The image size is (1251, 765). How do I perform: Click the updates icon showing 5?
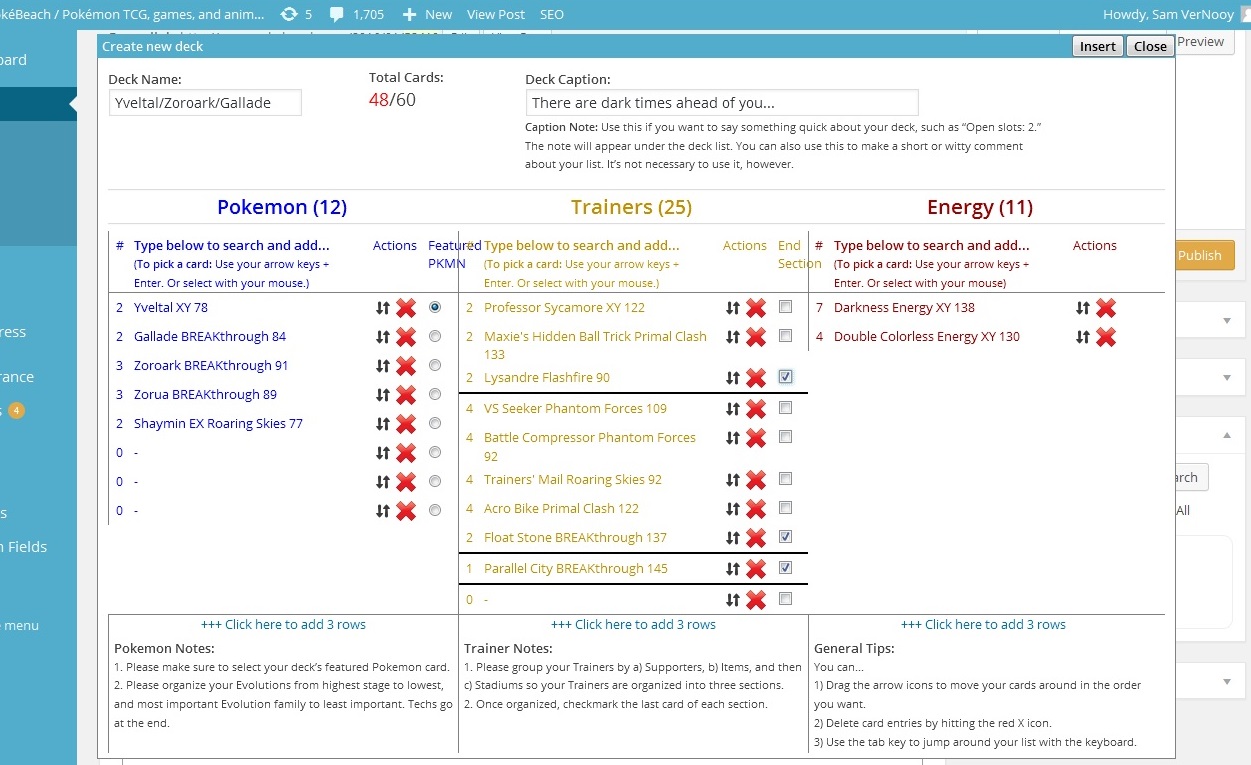(296, 14)
